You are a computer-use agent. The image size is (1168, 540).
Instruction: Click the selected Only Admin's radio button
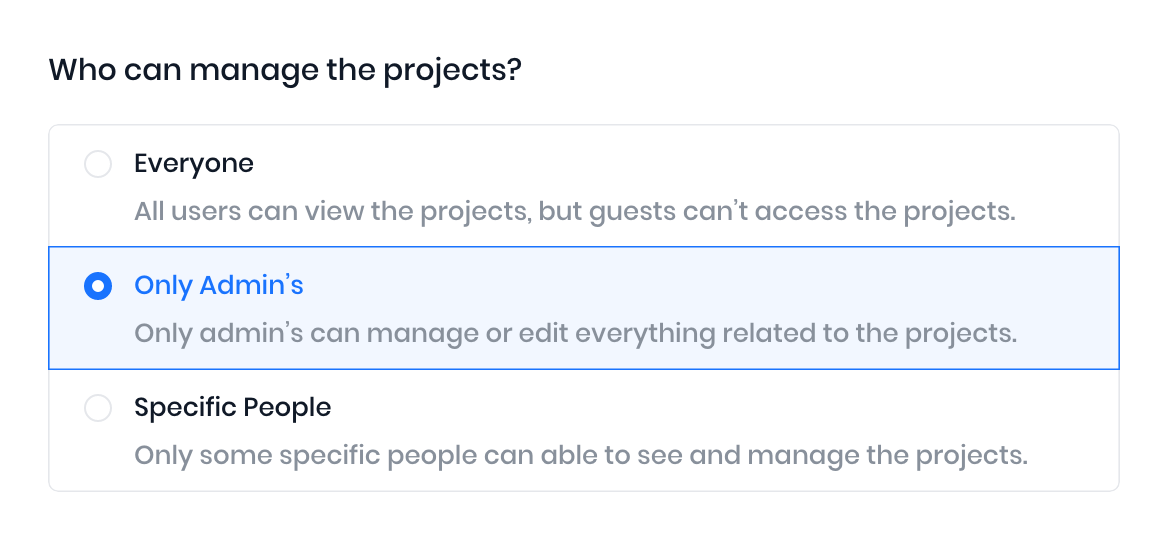98,287
